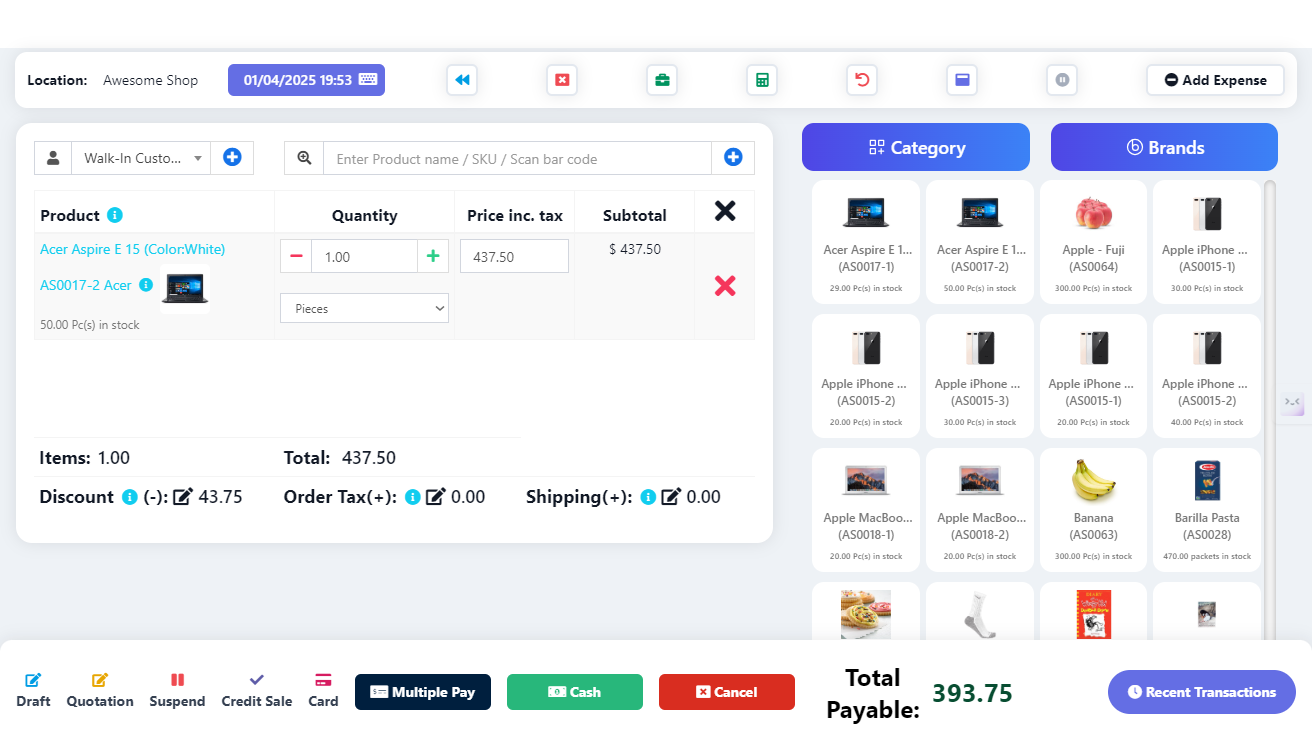
Task: Click the magnifier icon beside product search
Action: click(304, 158)
